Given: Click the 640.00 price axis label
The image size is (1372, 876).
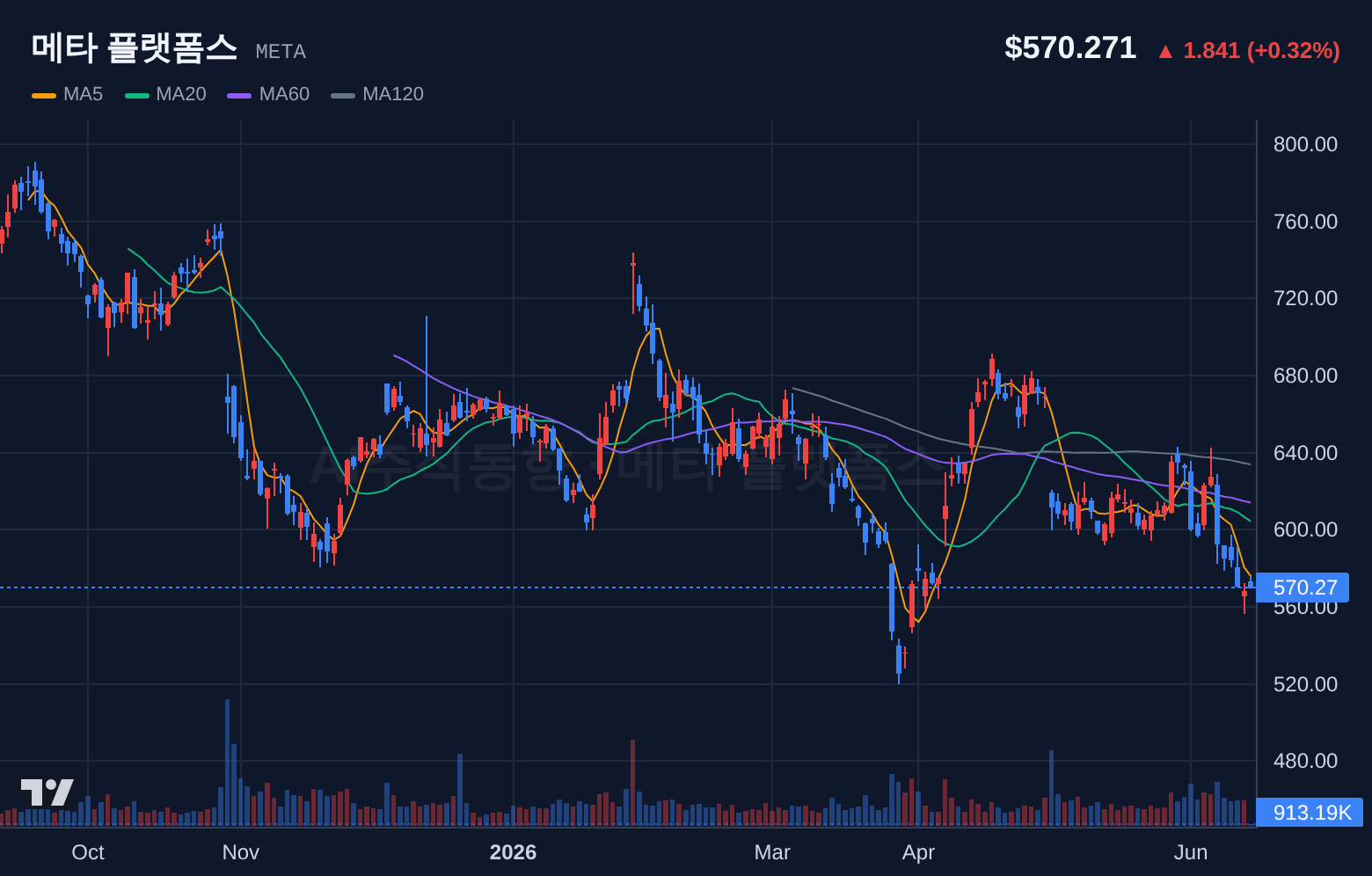Looking at the screenshot, I should coord(1305,453).
